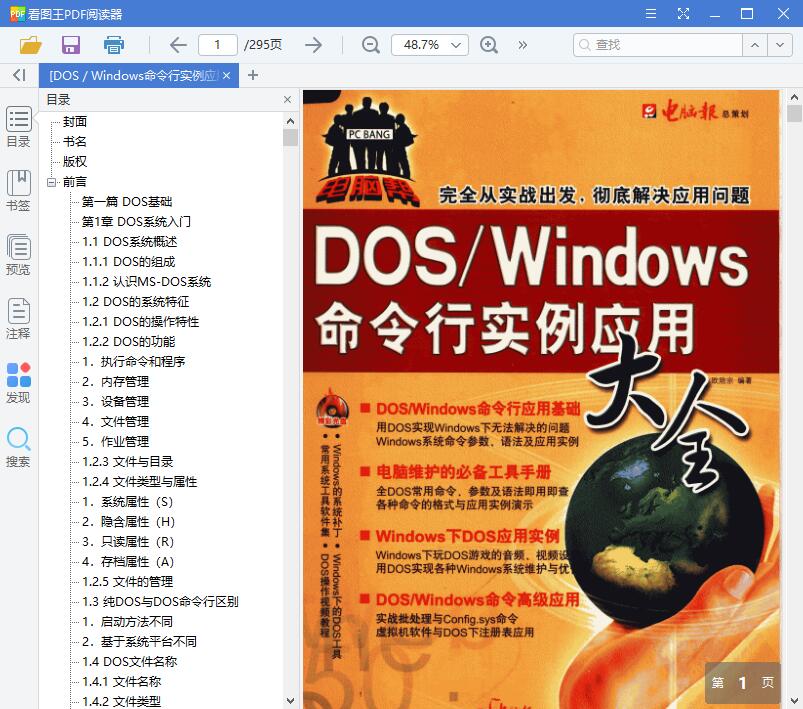
Task: Find previous match with the up chevron
Action: point(755,45)
